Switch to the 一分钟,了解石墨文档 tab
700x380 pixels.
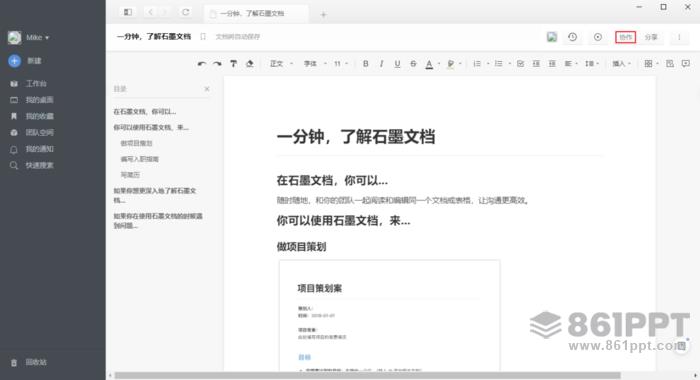tap(256, 13)
